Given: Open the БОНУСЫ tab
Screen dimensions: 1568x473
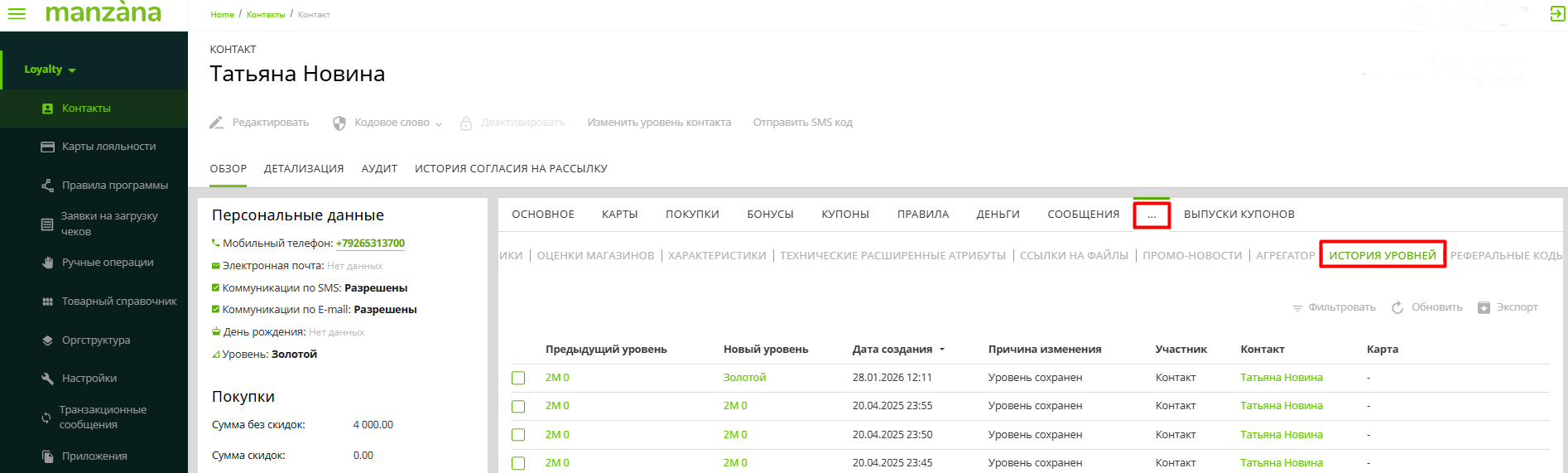Looking at the screenshot, I should click(x=770, y=215).
